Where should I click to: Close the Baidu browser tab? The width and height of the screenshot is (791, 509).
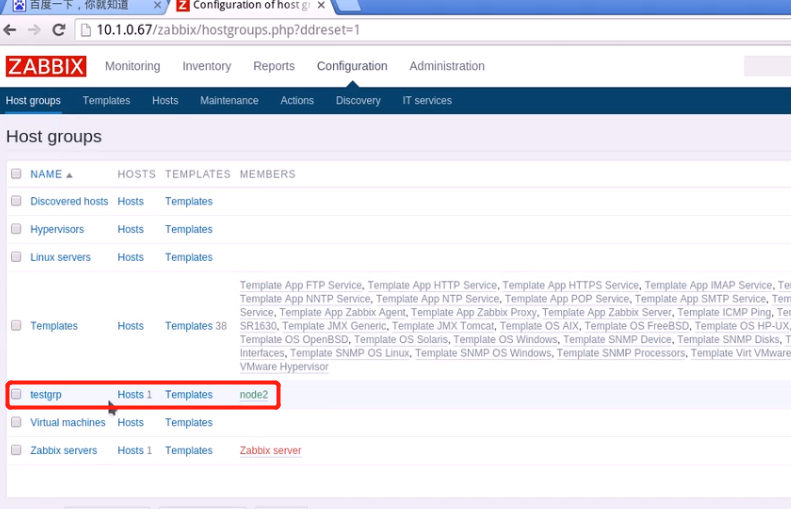(157, 5)
